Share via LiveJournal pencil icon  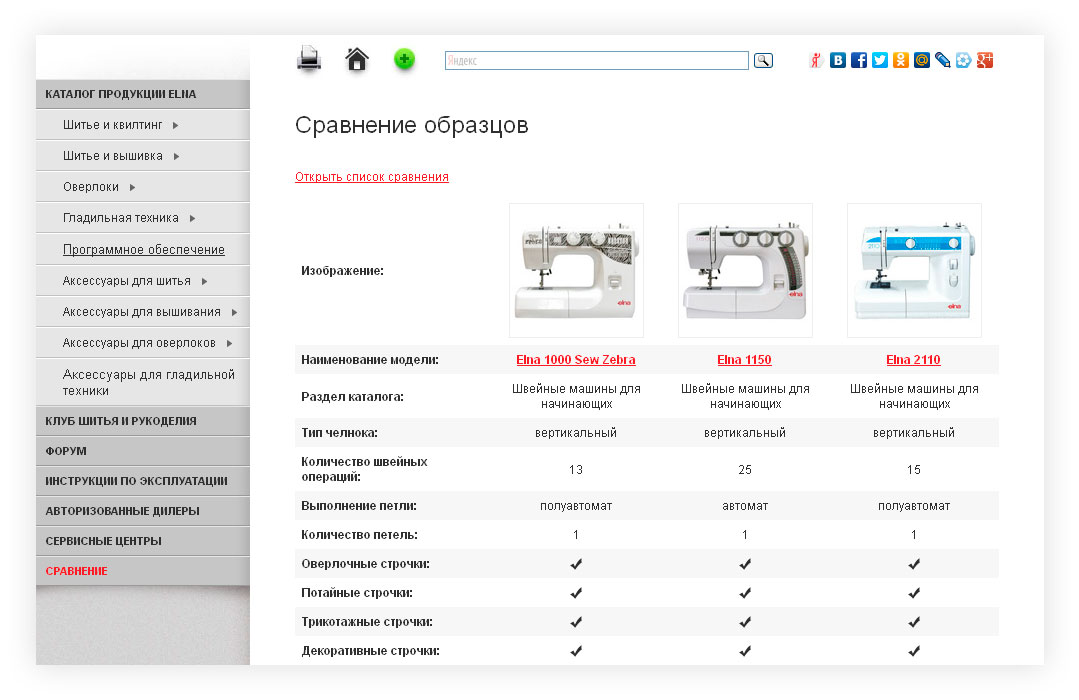943,60
